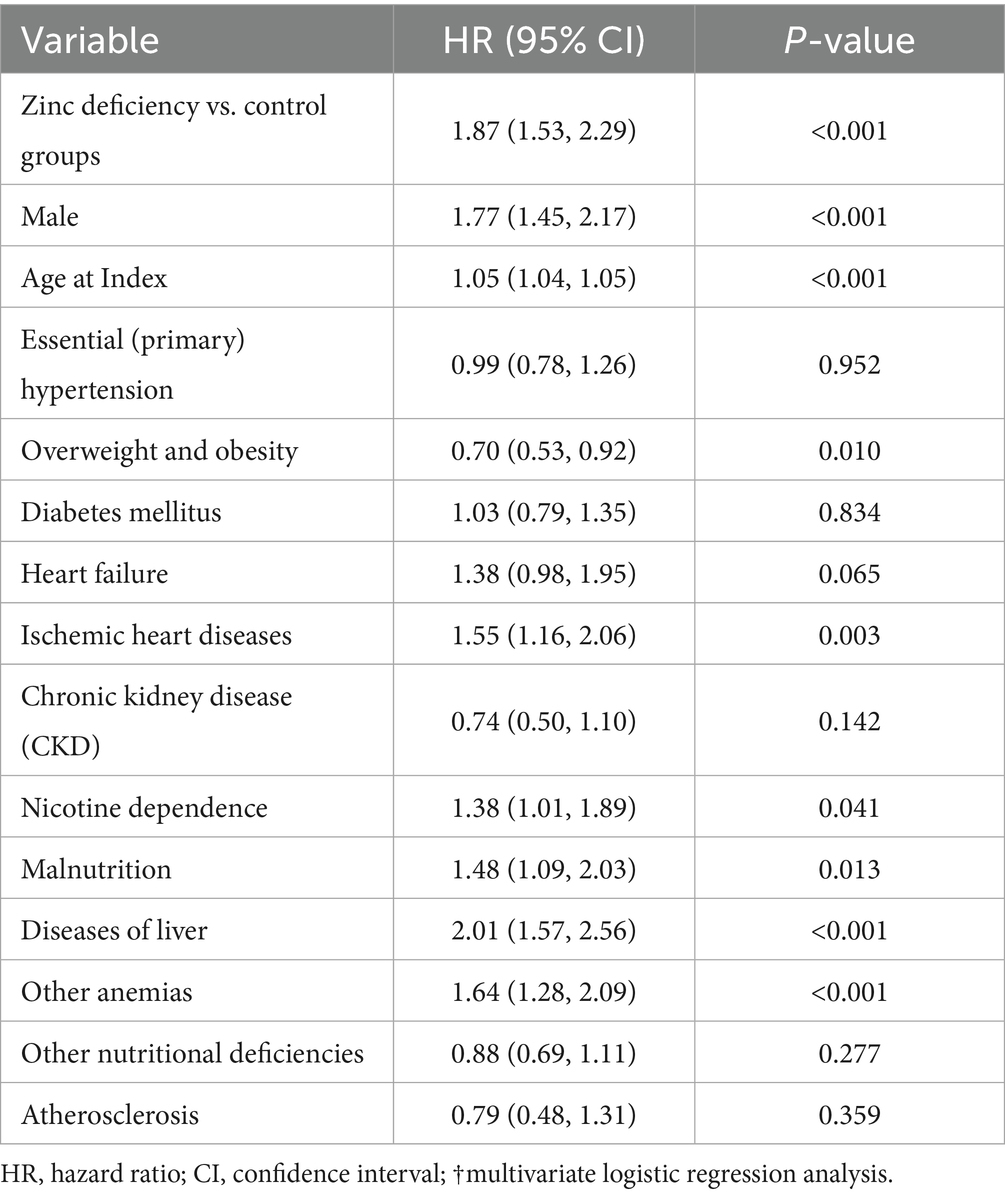Select the Ischemic heart diseases label
1005x1196 pixels.
(x=156, y=635)
